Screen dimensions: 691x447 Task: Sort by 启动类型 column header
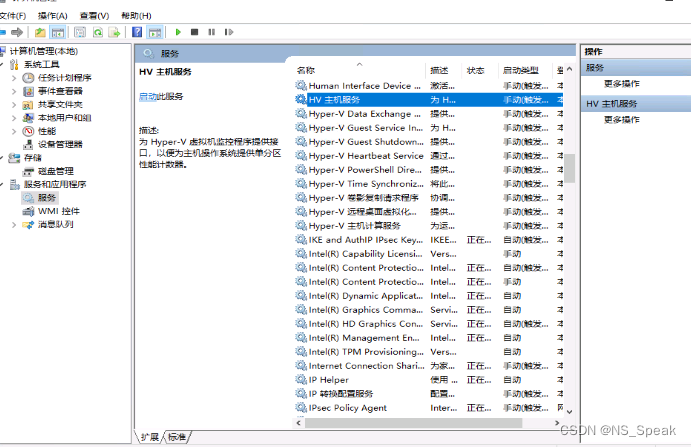pos(525,70)
